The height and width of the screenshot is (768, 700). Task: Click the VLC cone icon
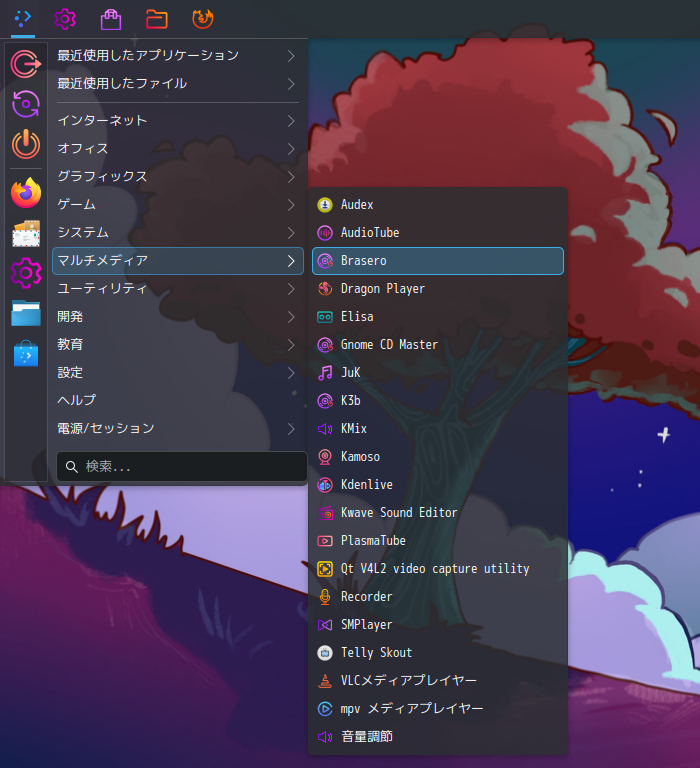tap(325, 681)
